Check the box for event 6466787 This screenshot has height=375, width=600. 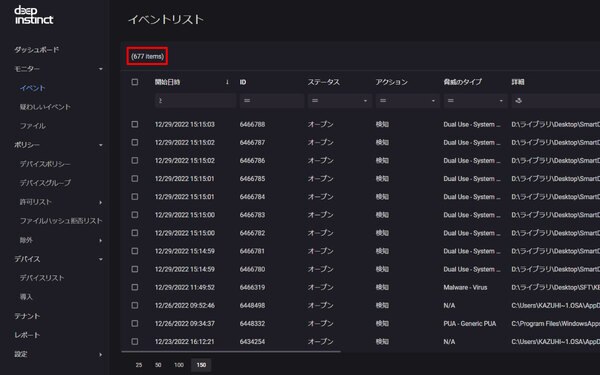(135, 142)
